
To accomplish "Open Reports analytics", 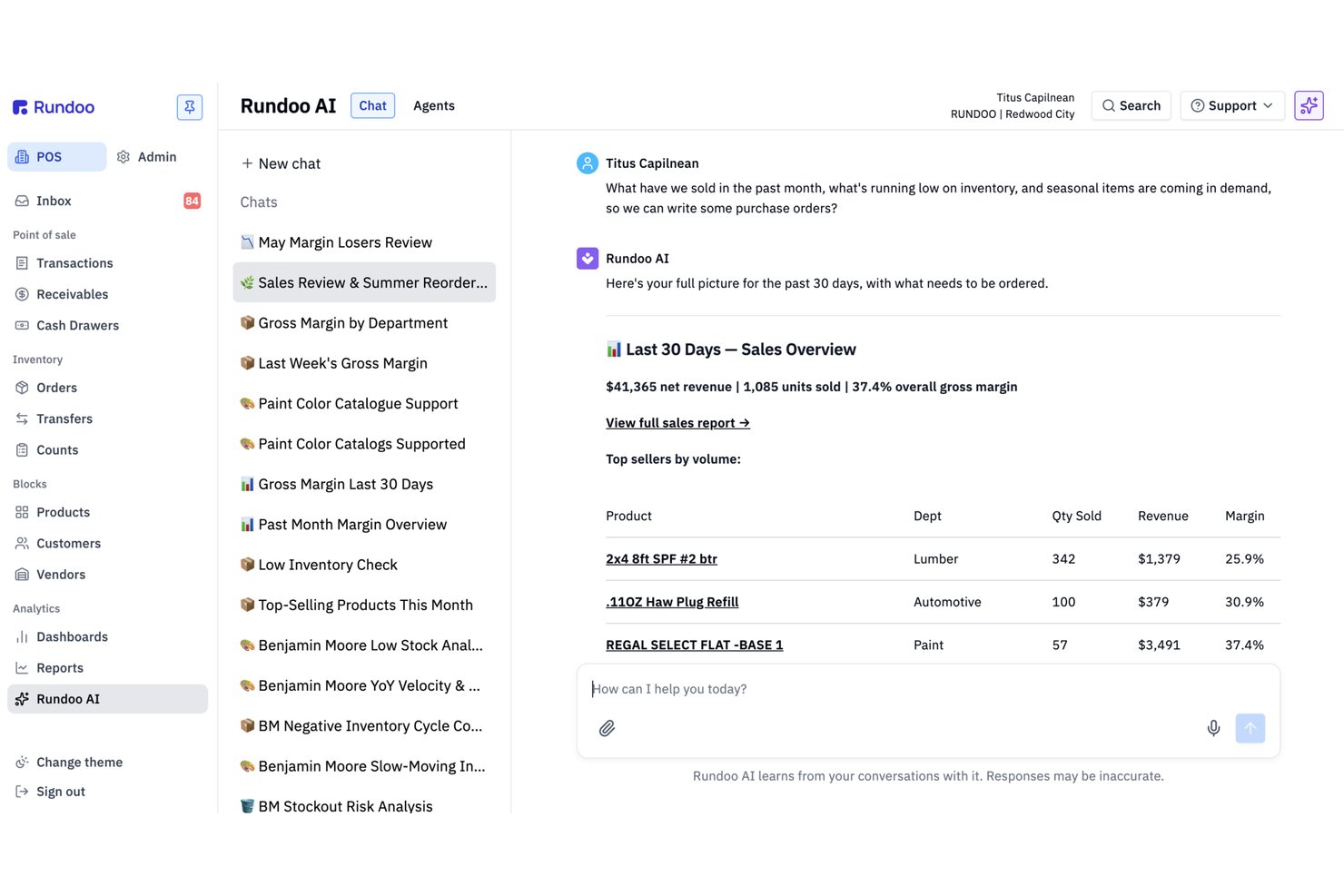I will coord(107,667).
